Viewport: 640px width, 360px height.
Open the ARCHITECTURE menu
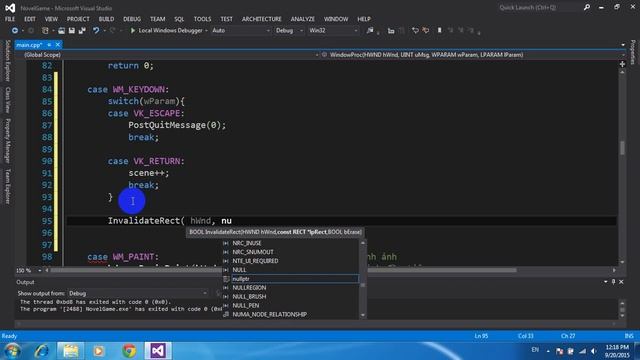coord(262,19)
